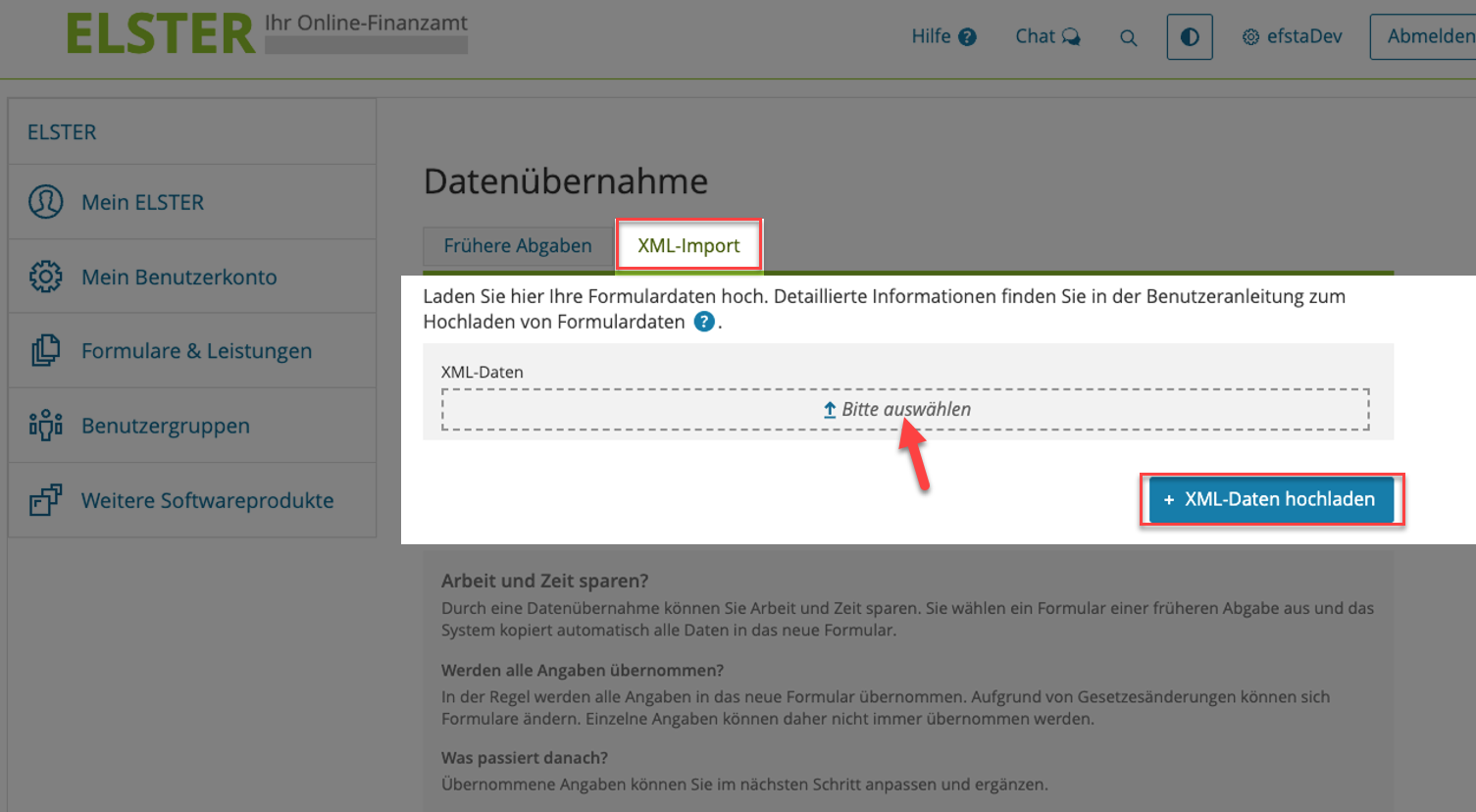The height and width of the screenshot is (812, 1476).
Task: Click Mein Benutzerkonto gear icon
Action: pyautogui.click(x=45, y=277)
